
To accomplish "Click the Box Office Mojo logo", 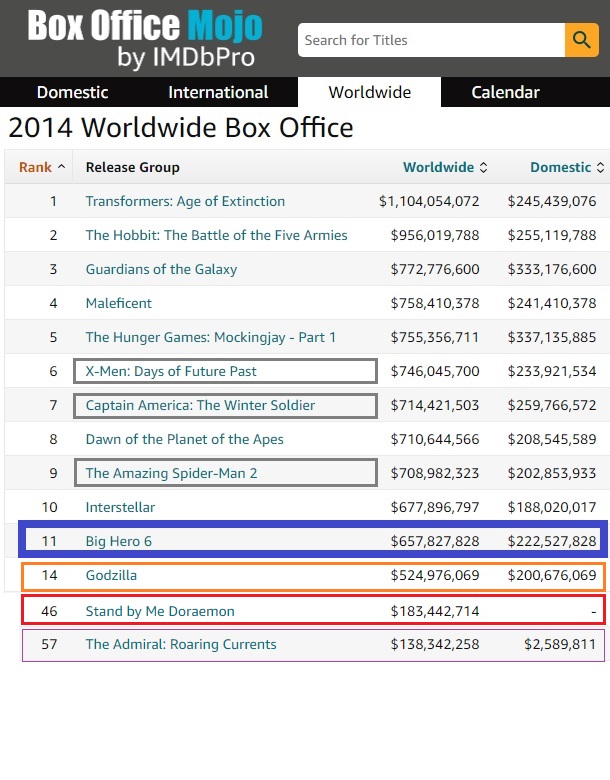I will coord(145,40).
